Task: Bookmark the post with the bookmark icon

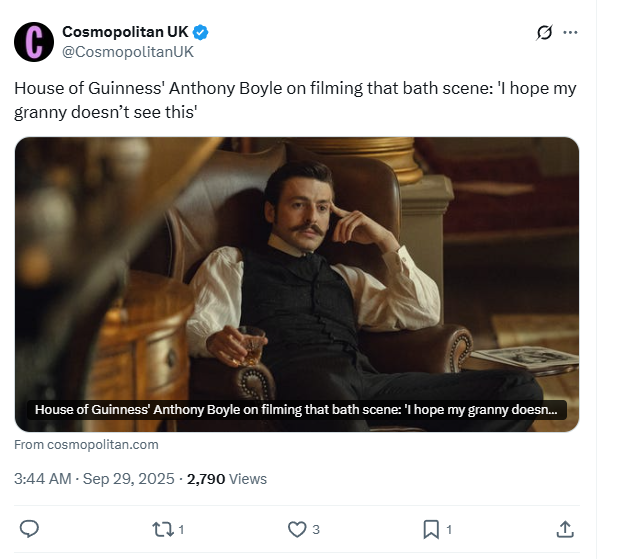Action: (x=430, y=529)
